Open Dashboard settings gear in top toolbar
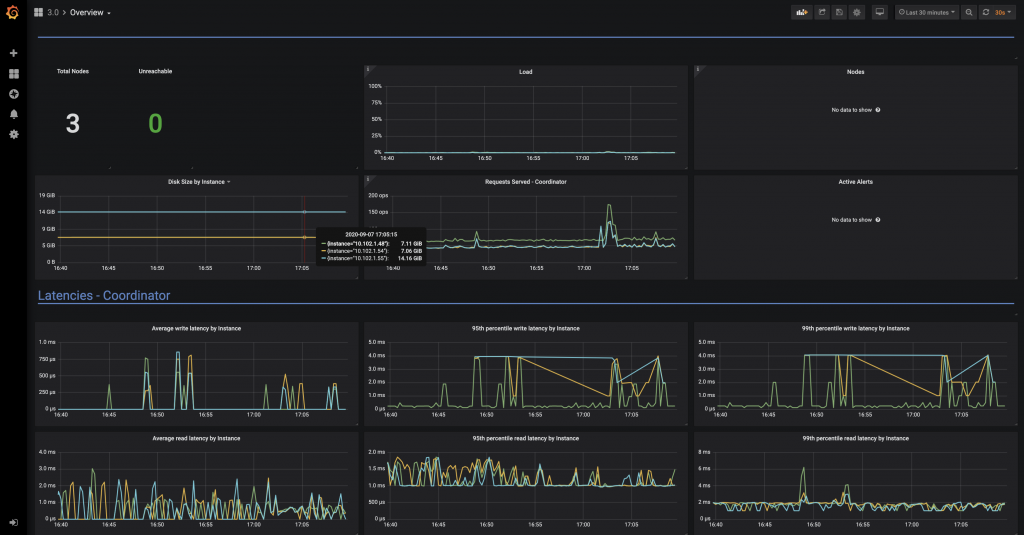1024x535 pixels. [857, 12]
